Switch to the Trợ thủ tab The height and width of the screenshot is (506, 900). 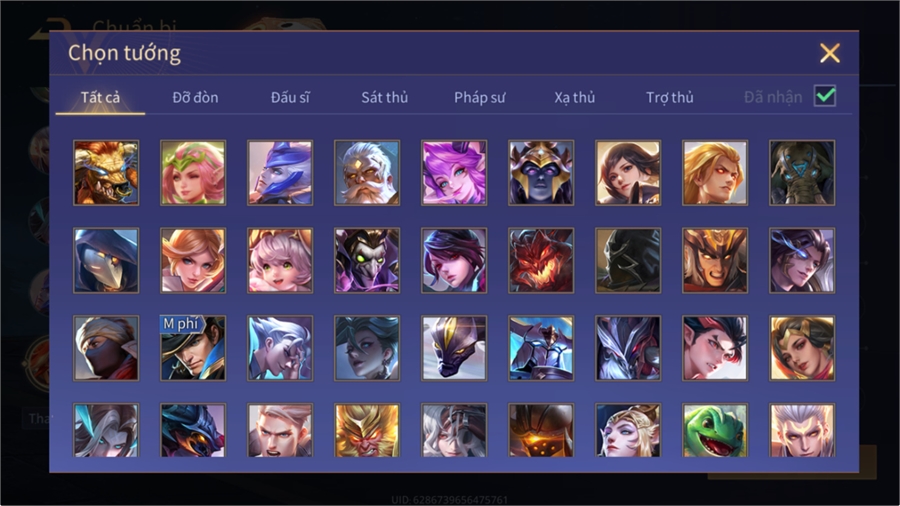[670, 98]
